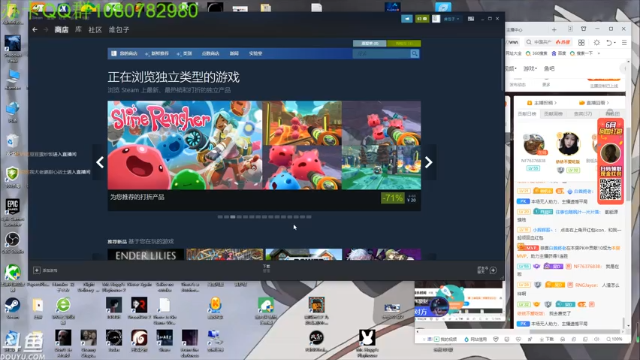Open the 百度 bookmark in browser
The width and height of the screenshot is (640, 360).
tap(559, 53)
